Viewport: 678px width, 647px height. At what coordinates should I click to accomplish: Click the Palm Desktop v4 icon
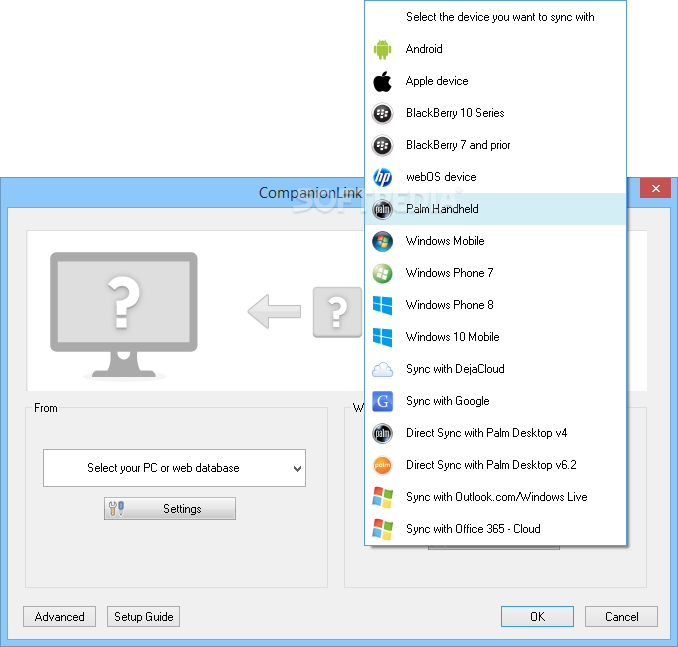coord(382,433)
